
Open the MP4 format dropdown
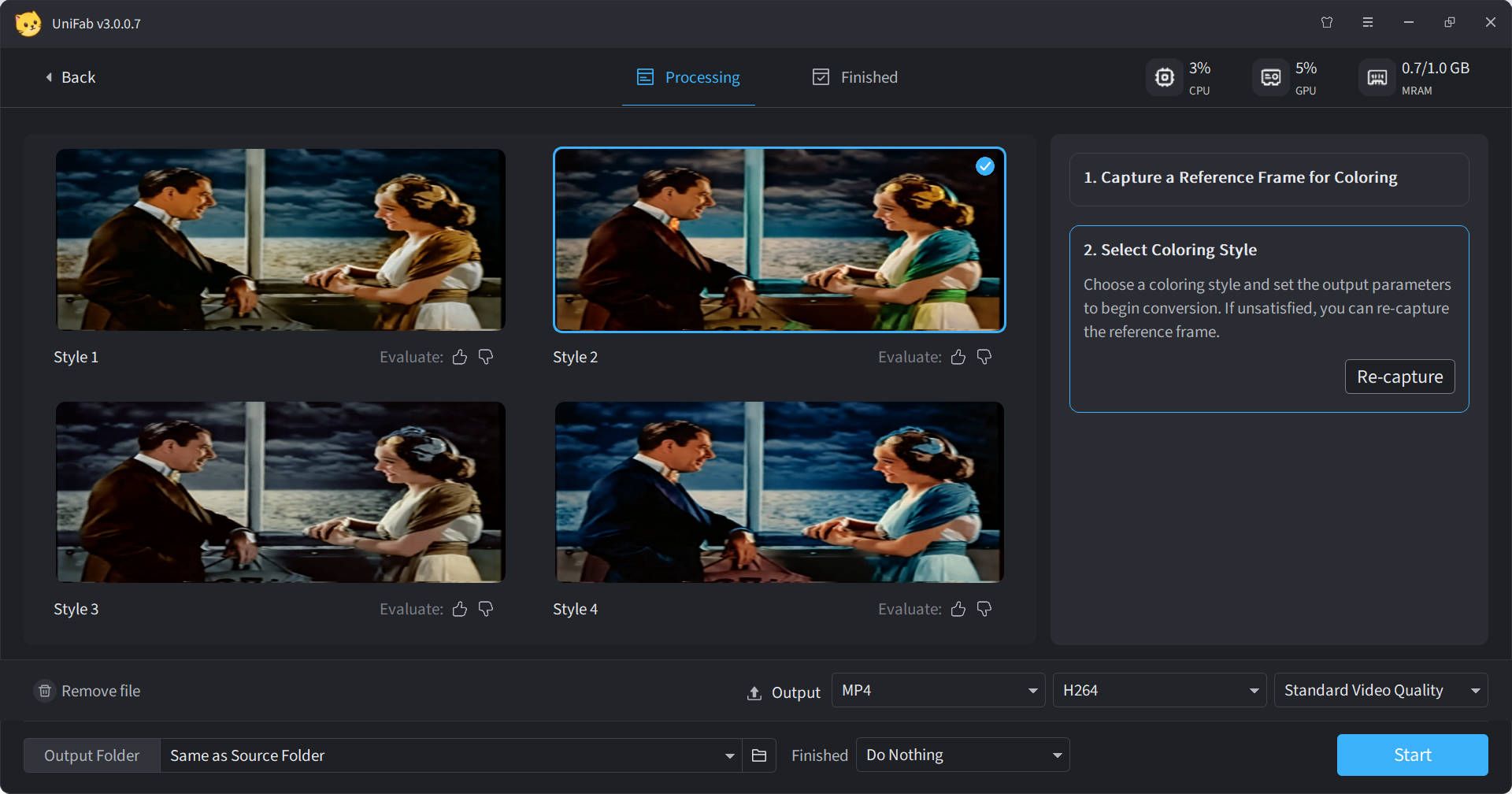pyautogui.click(x=938, y=690)
